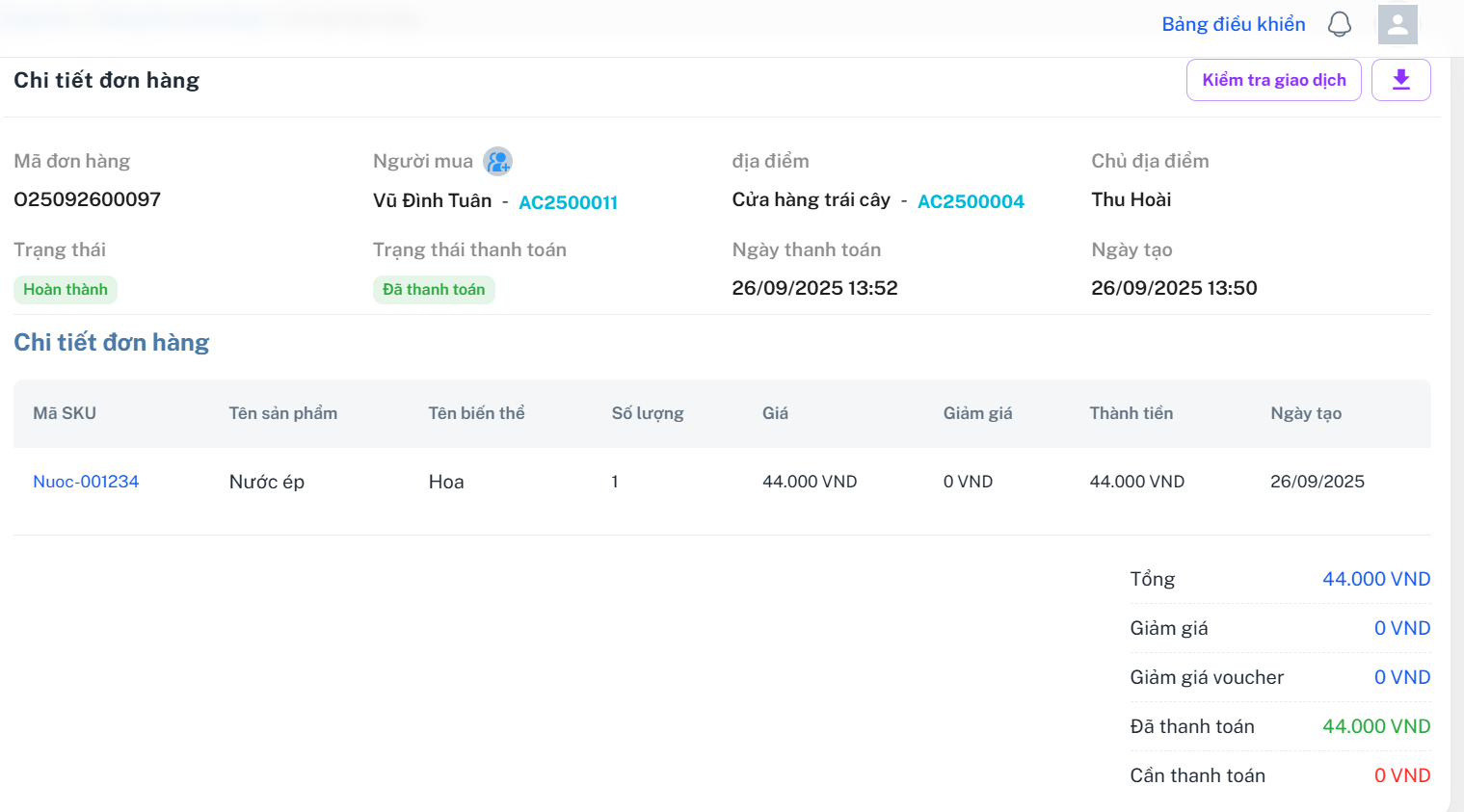Click the Hoàn thành status badge
The width and height of the screenshot is (1464, 812).
coord(66,290)
